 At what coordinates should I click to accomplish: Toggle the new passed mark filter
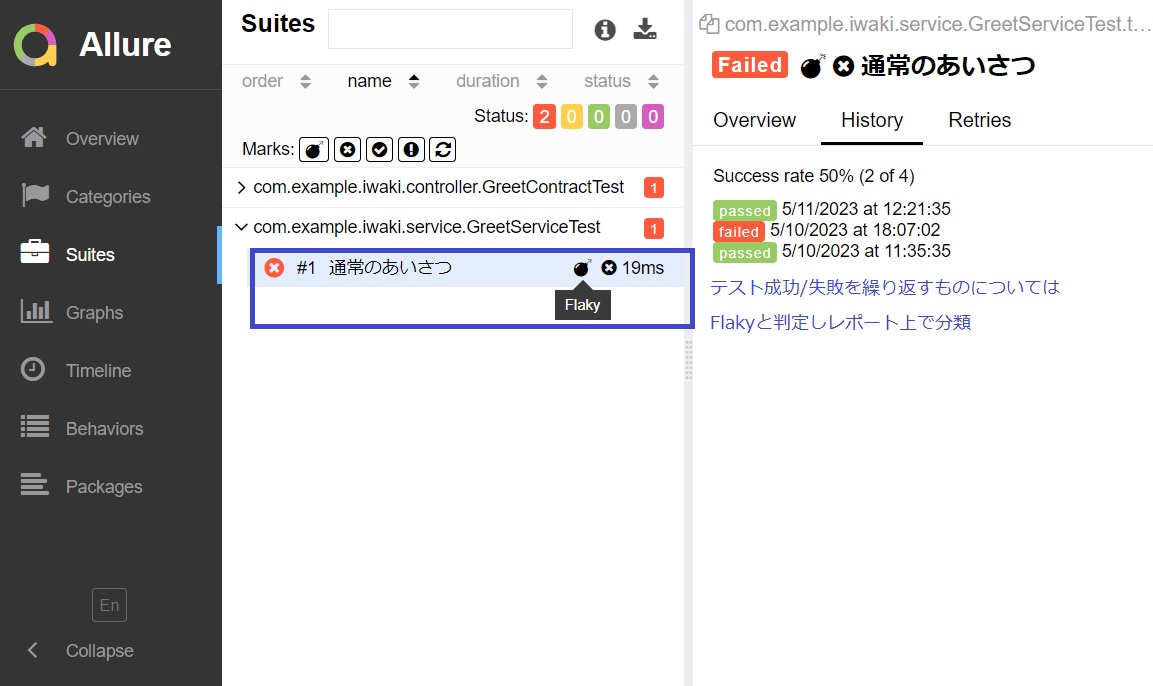pyautogui.click(x=379, y=150)
